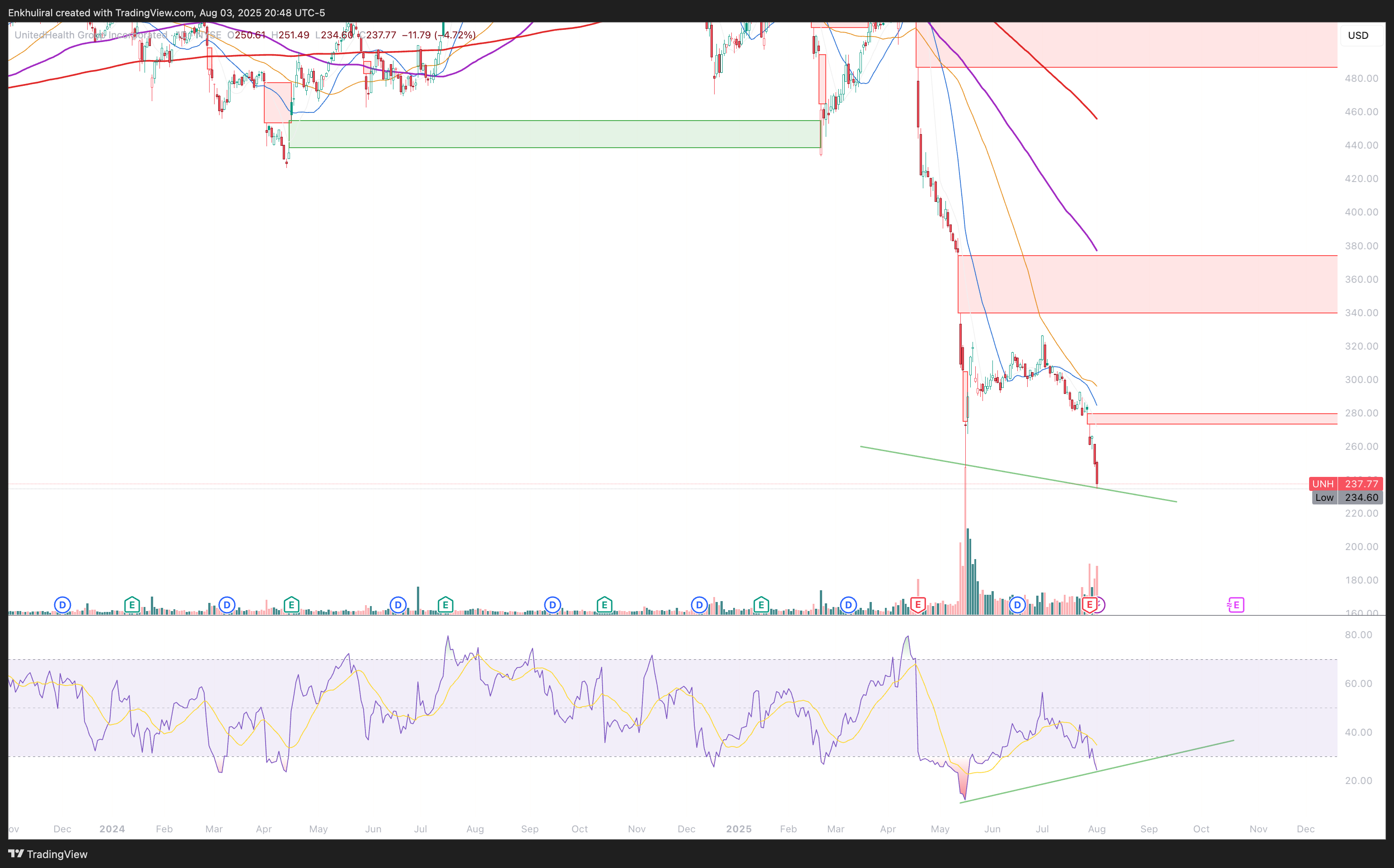
Task: Click the dividend marker in March 2024
Action: point(227,605)
